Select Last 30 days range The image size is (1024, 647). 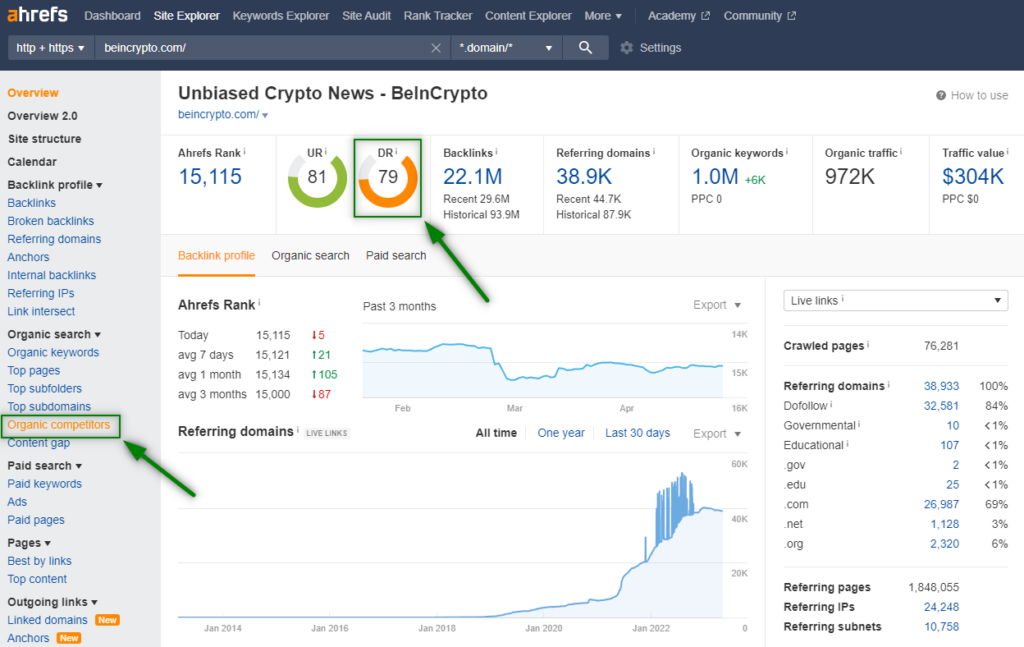(x=637, y=433)
